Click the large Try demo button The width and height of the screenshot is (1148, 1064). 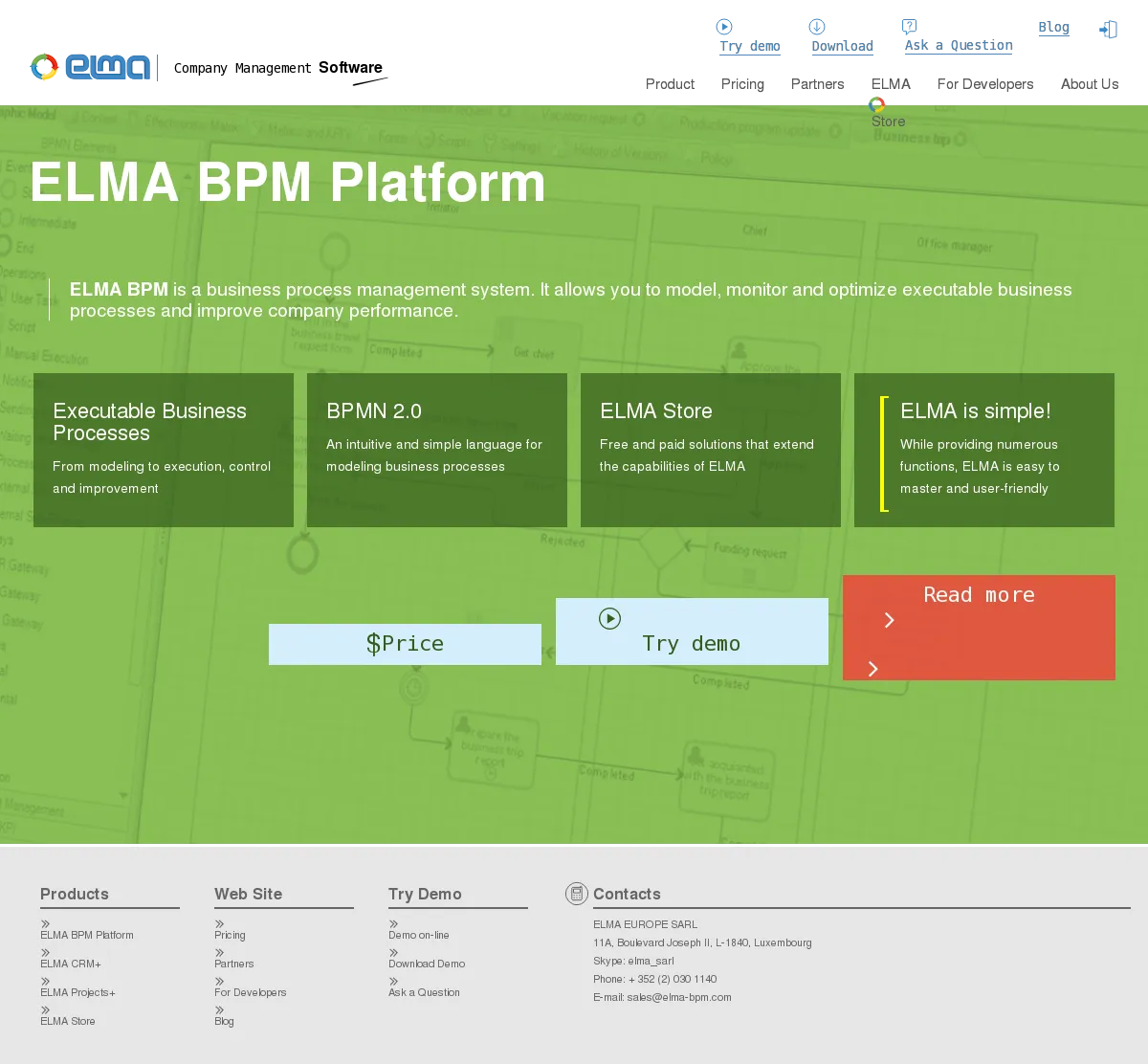tap(692, 632)
